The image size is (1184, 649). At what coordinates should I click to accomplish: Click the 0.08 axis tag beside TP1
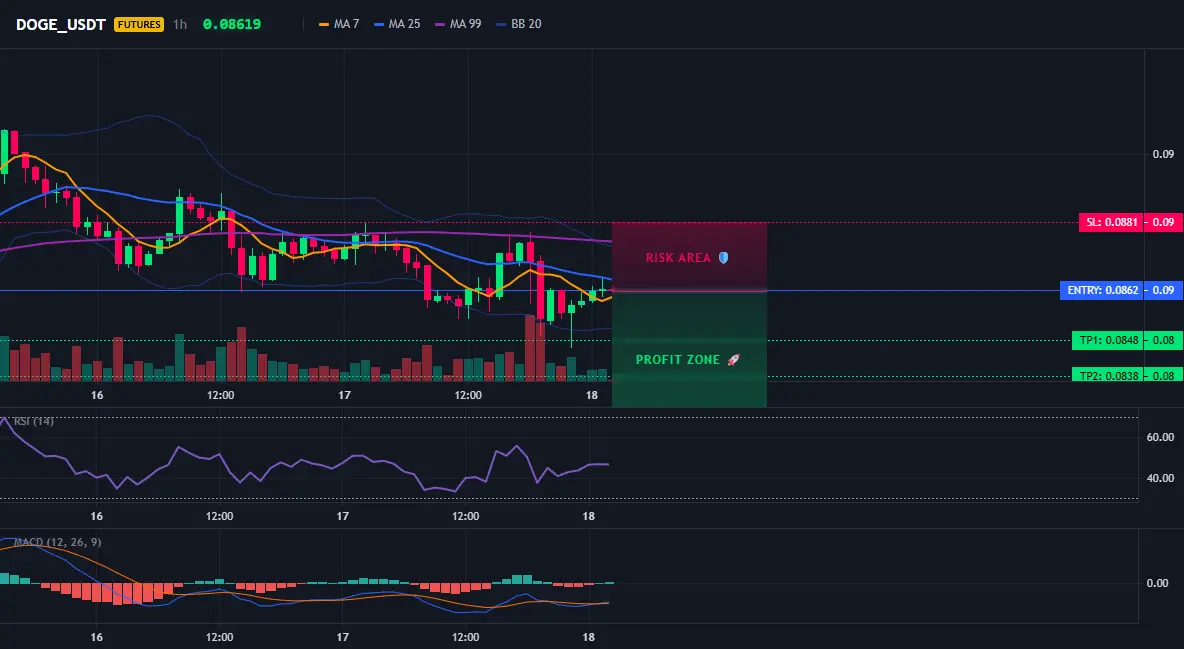coord(1164,340)
